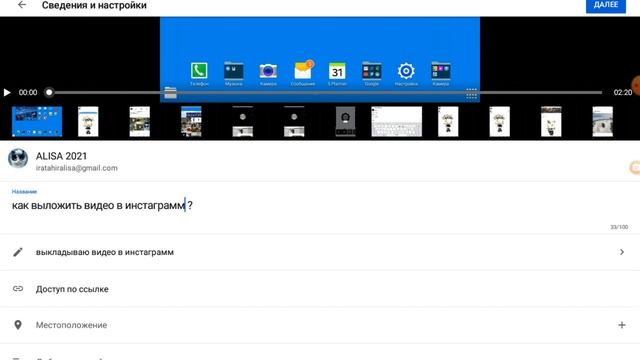
Task: Click the ALISA 2021 account name
Action: pyautogui.click(x=61, y=156)
